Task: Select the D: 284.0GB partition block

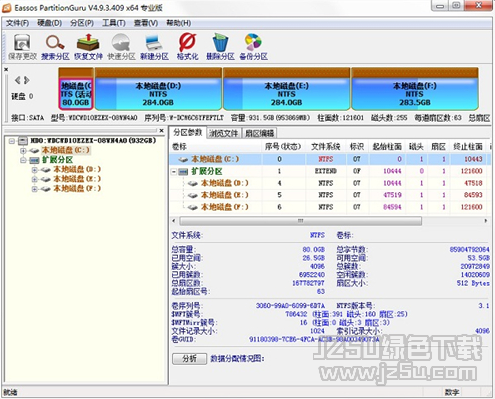Action: [158, 89]
